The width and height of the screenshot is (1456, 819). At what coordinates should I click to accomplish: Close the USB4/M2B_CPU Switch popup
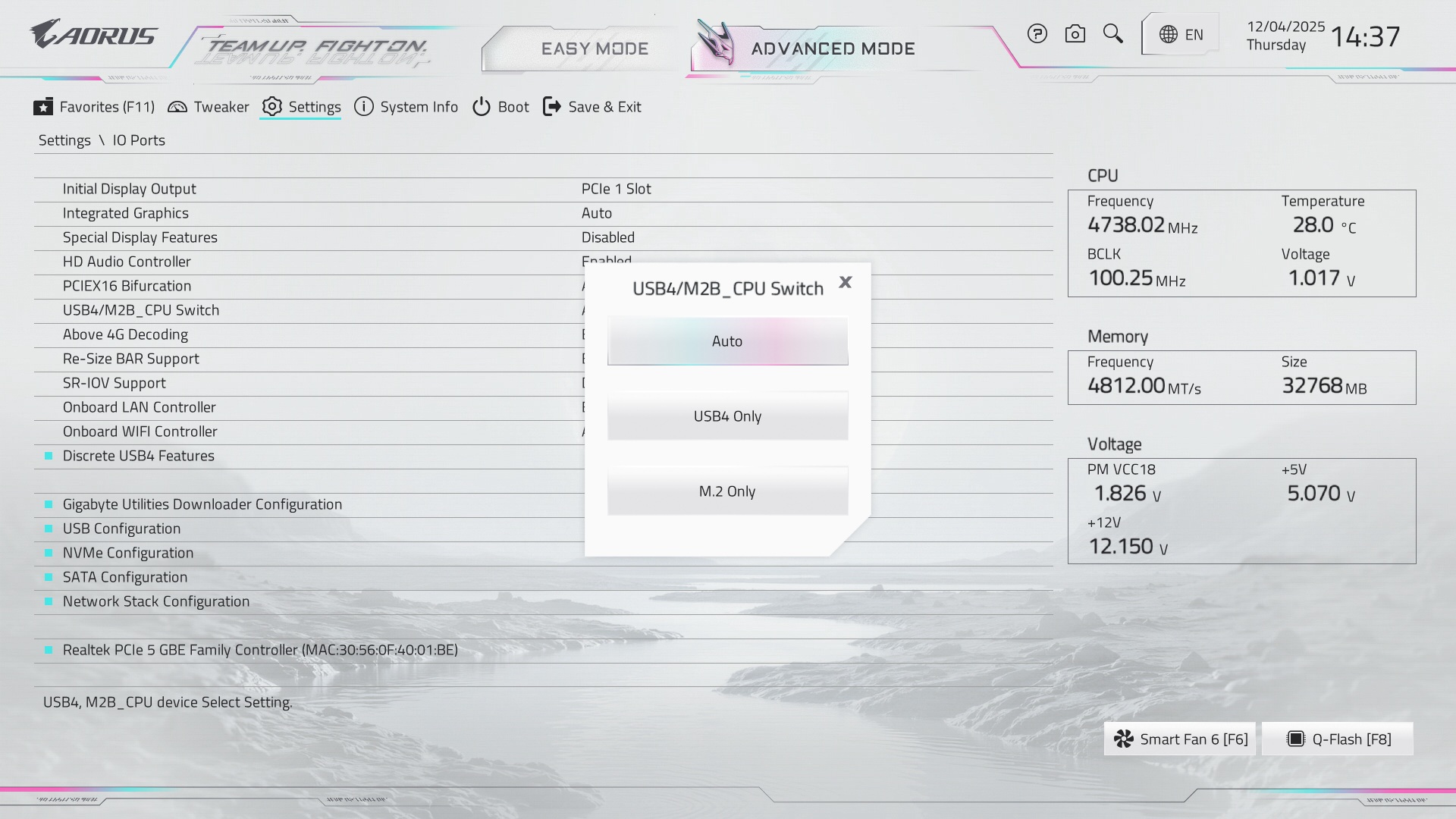pyautogui.click(x=846, y=282)
